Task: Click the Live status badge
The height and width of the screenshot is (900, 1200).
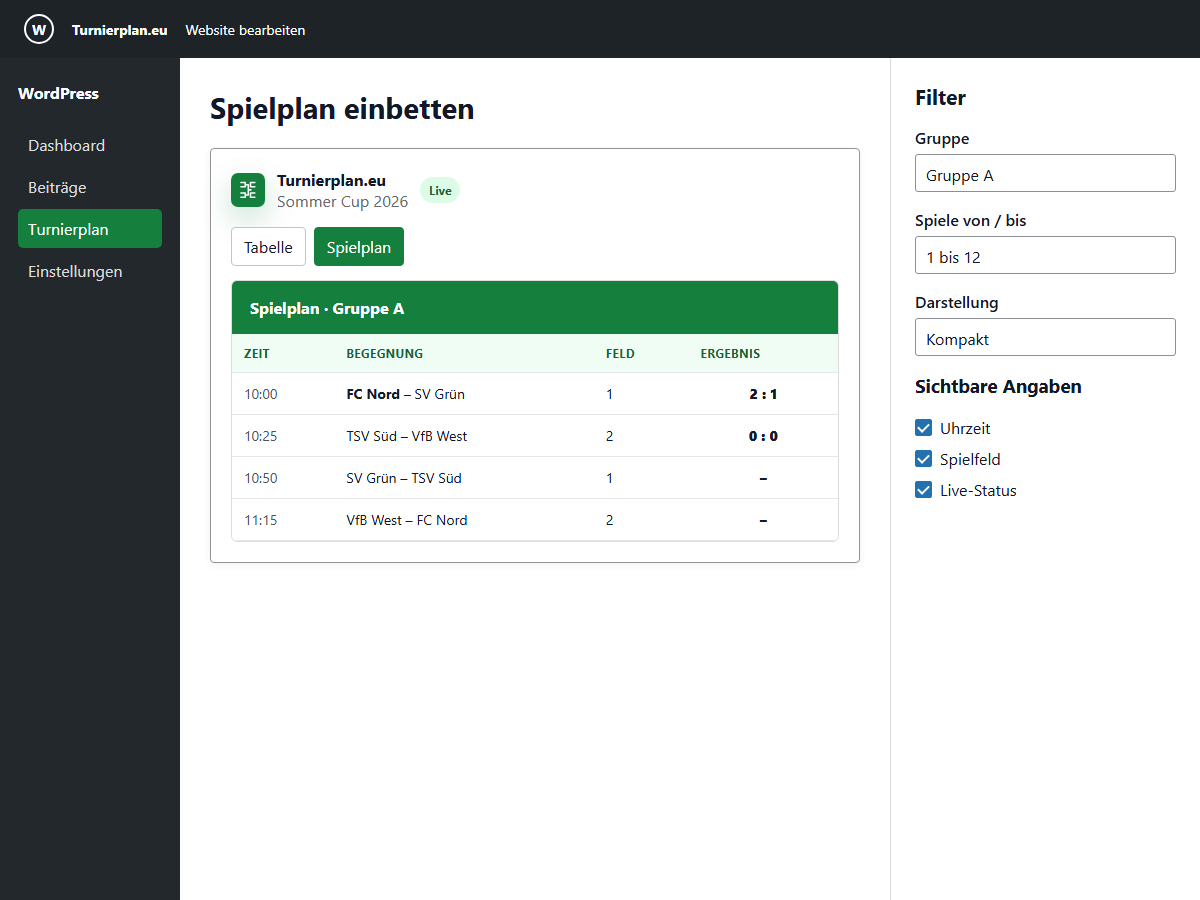Action: point(440,190)
